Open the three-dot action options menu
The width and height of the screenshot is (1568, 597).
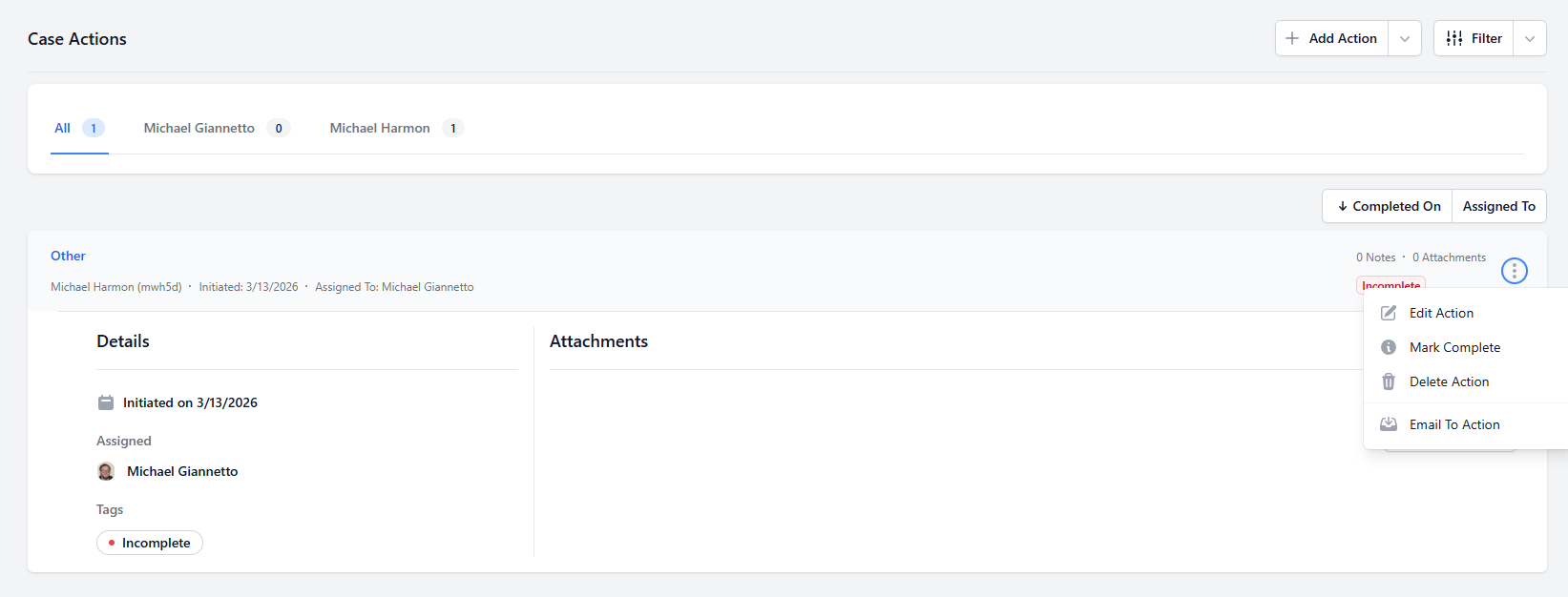pyautogui.click(x=1514, y=271)
